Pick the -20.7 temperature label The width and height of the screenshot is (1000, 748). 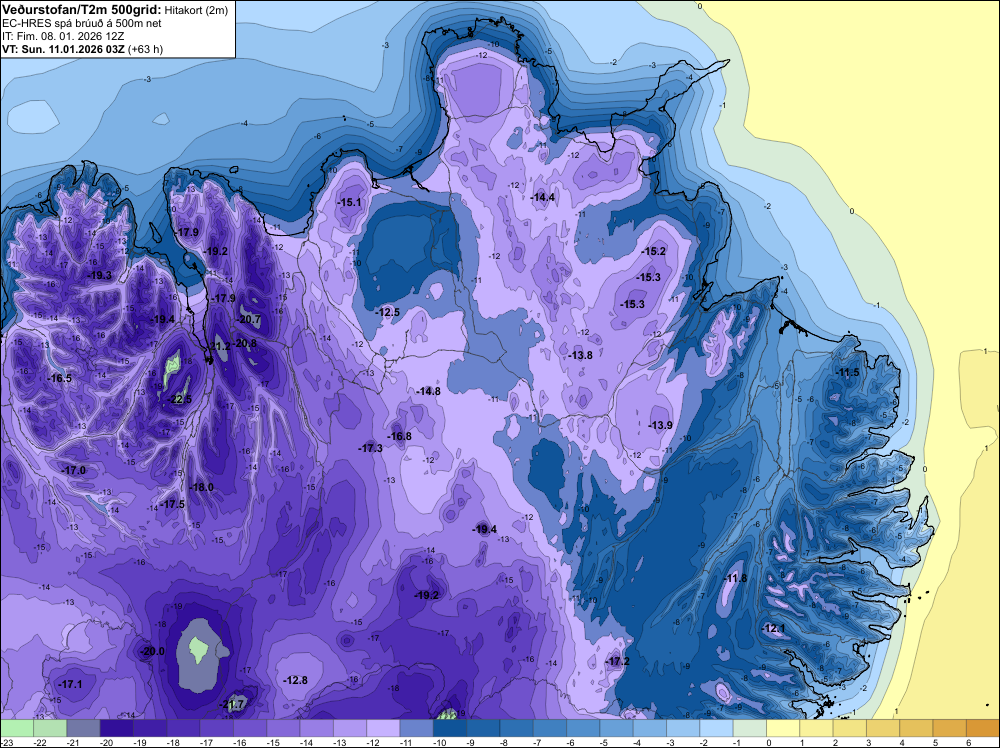(x=249, y=319)
